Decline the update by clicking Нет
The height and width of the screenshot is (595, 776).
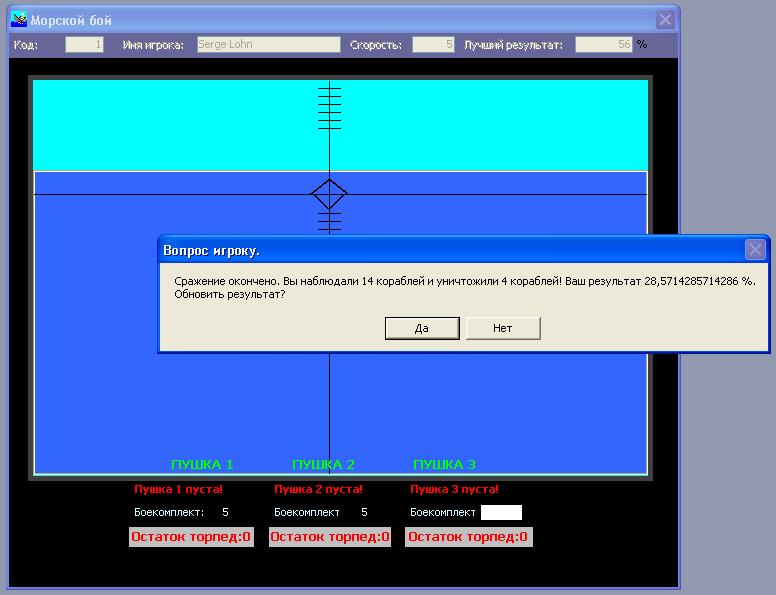pyautogui.click(x=503, y=328)
